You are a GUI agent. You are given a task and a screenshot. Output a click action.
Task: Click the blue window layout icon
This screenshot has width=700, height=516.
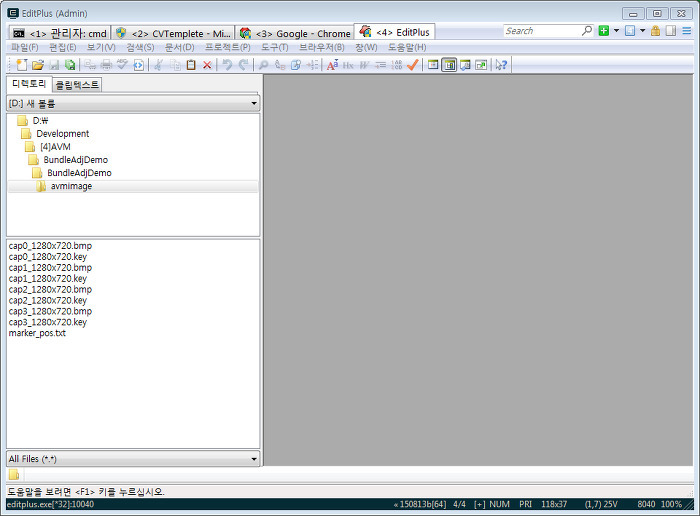pyautogui.click(x=630, y=31)
